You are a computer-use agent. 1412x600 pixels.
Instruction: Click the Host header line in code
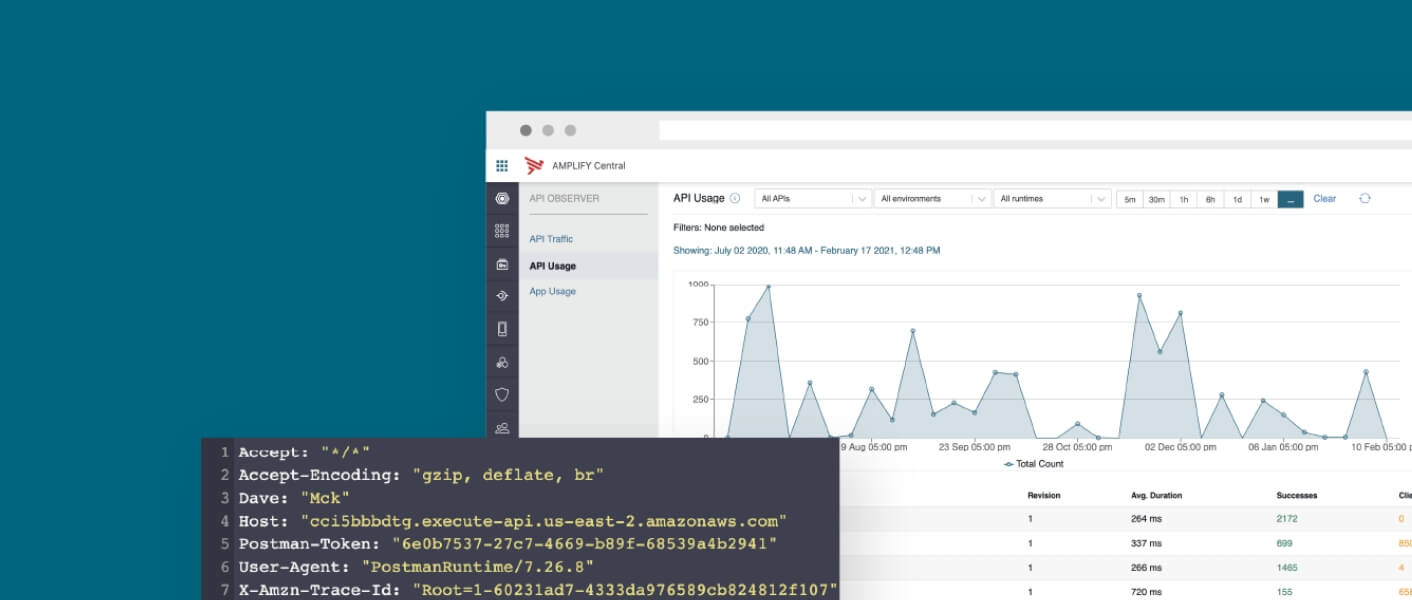(512, 521)
